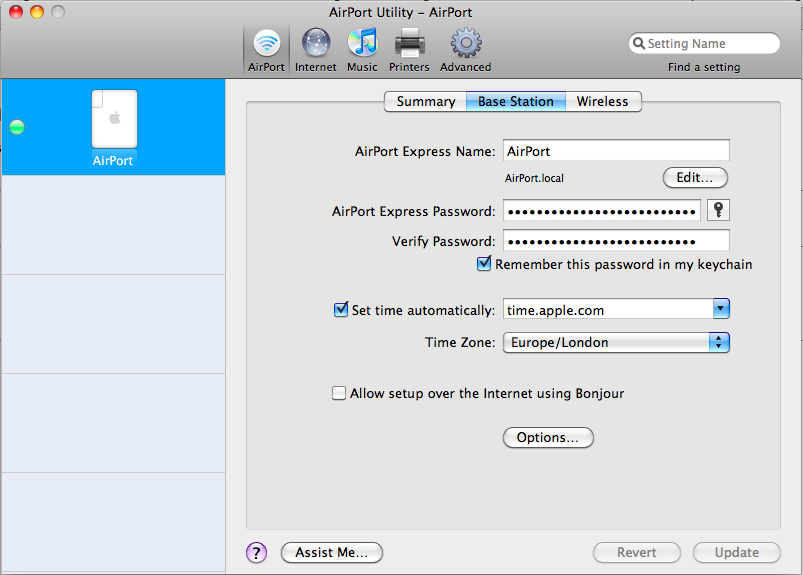This screenshot has width=803, height=575.
Task: Click the Revert button
Action: point(637,552)
